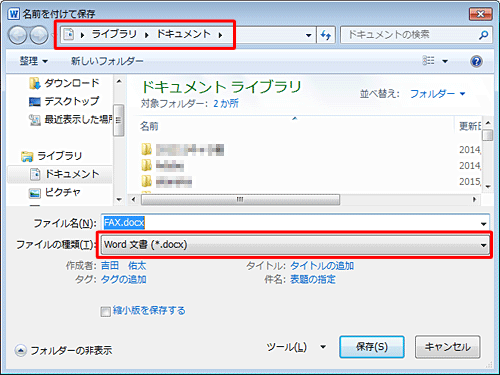Click the ドキュメント library icon in sidebar
Screen dimensions: 500x375
(35, 174)
